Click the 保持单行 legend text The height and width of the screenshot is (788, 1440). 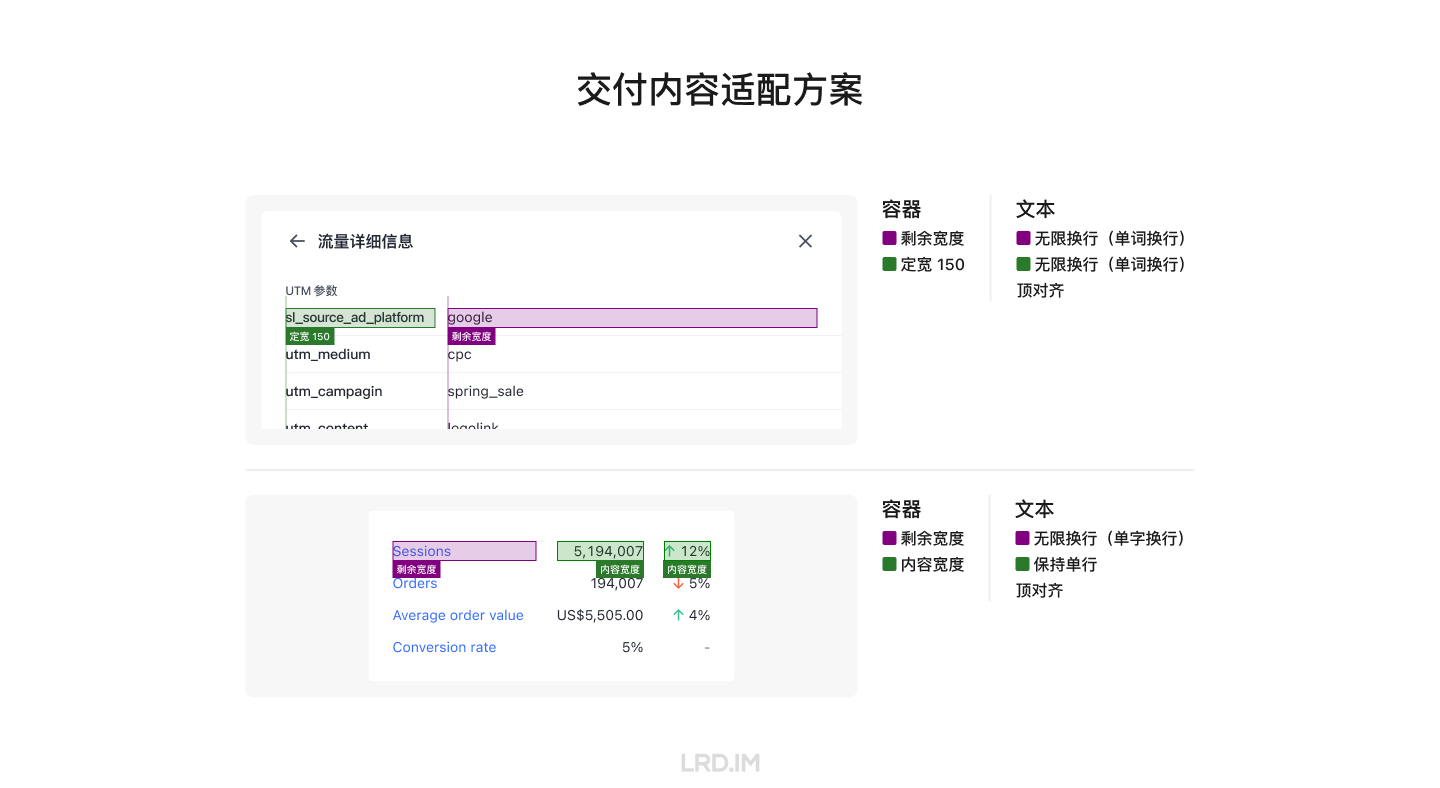pyautogui.click(x=1065, y=564)
